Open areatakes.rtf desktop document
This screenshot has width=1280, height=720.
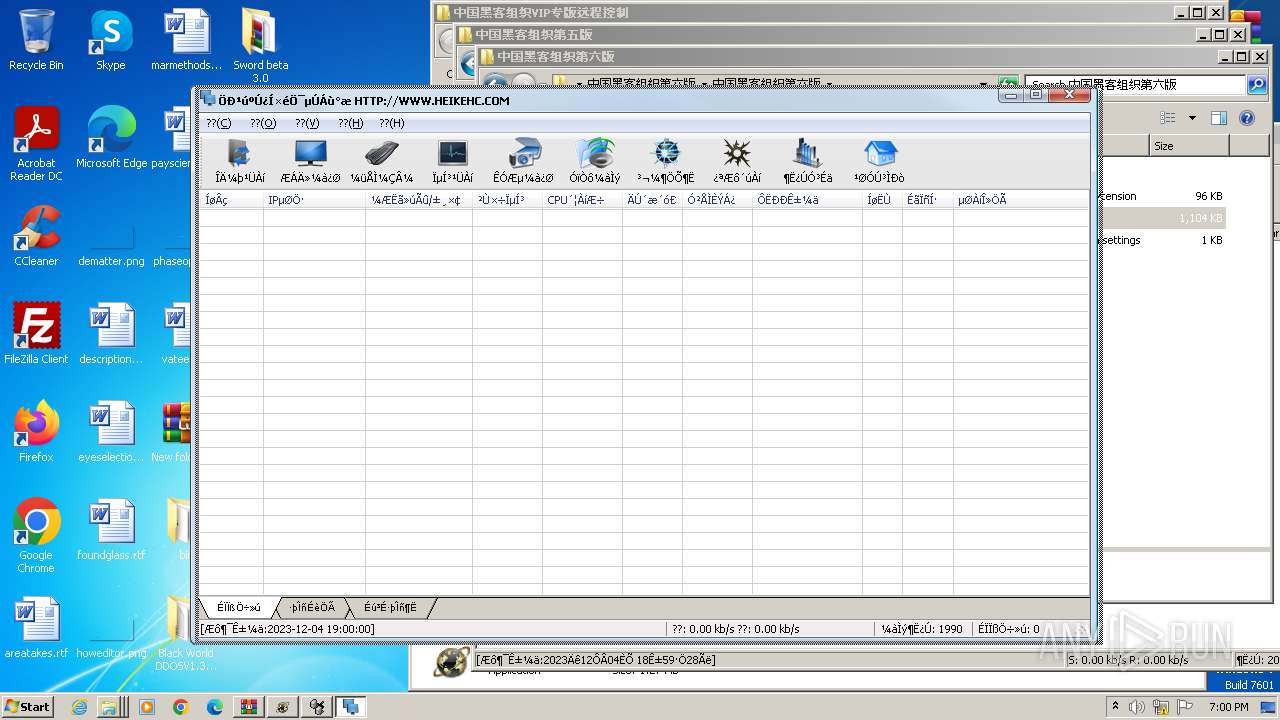pyautogui.click(x=36, y=628)
